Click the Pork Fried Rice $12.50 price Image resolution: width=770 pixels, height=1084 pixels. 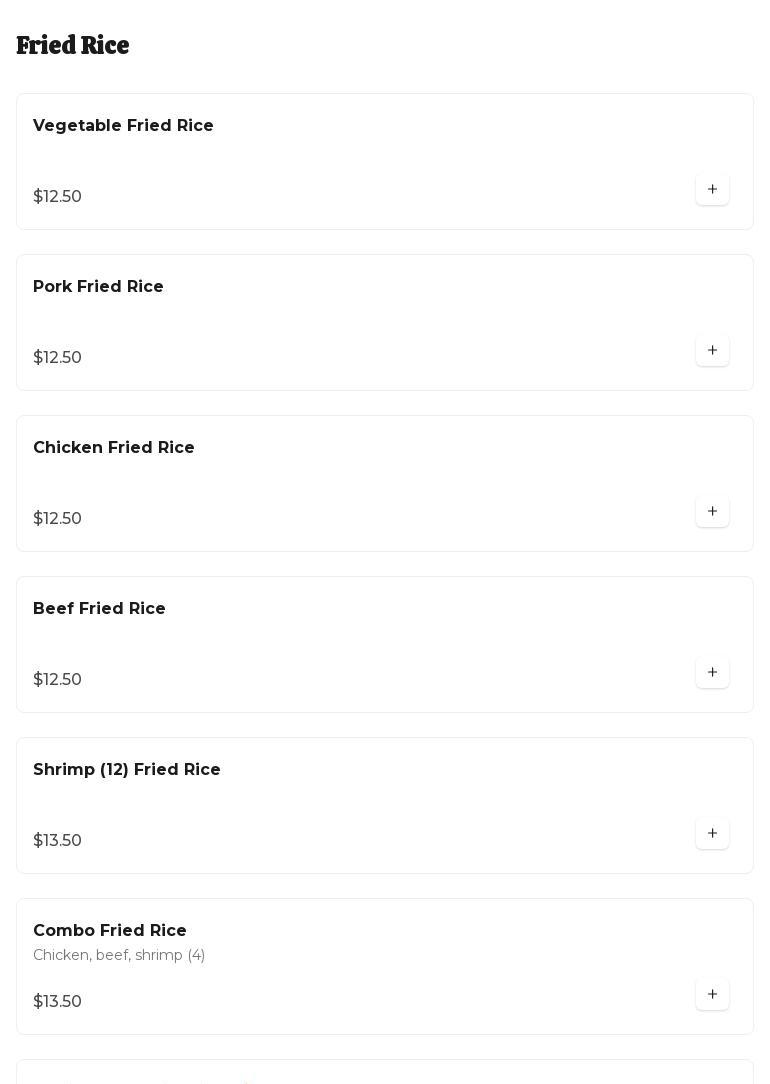(x=58, y=358)
